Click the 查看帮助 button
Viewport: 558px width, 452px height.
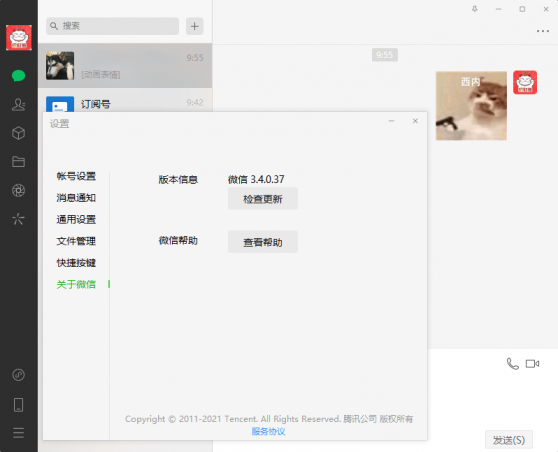263,242
